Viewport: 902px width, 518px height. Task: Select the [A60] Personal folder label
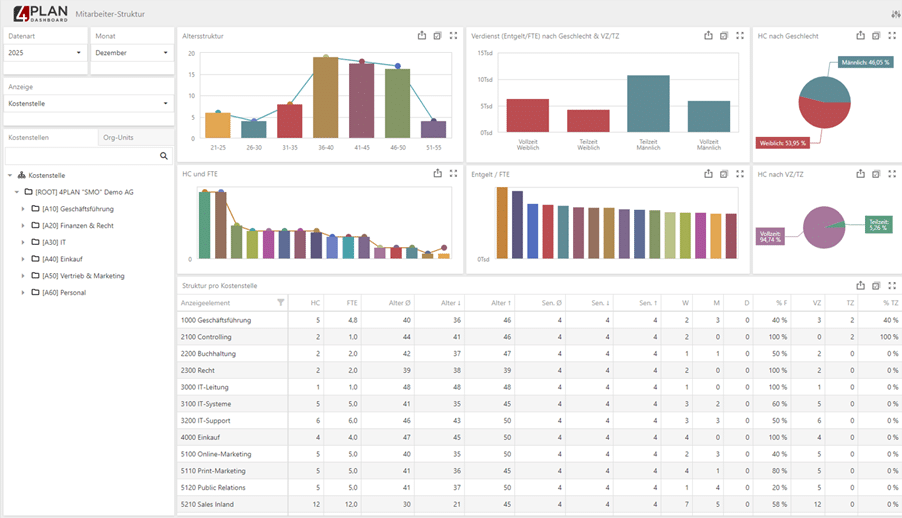click(64, 292)
